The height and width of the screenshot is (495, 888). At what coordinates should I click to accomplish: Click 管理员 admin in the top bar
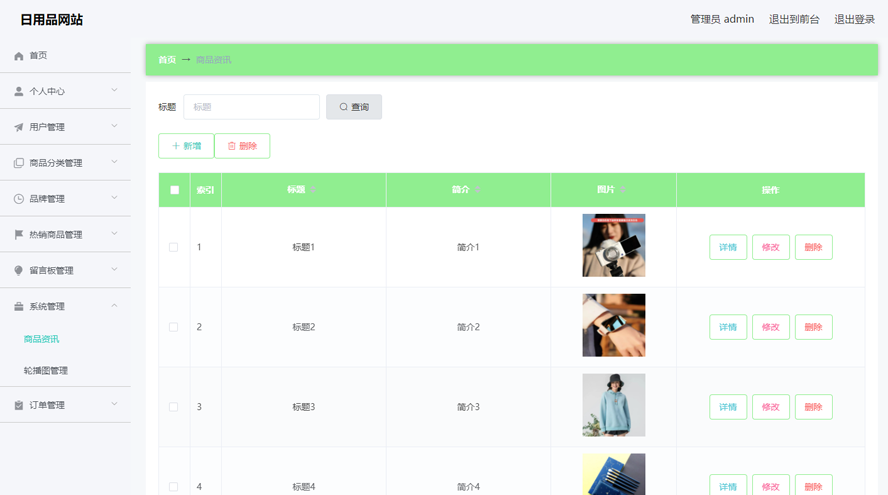click(722, 19)
